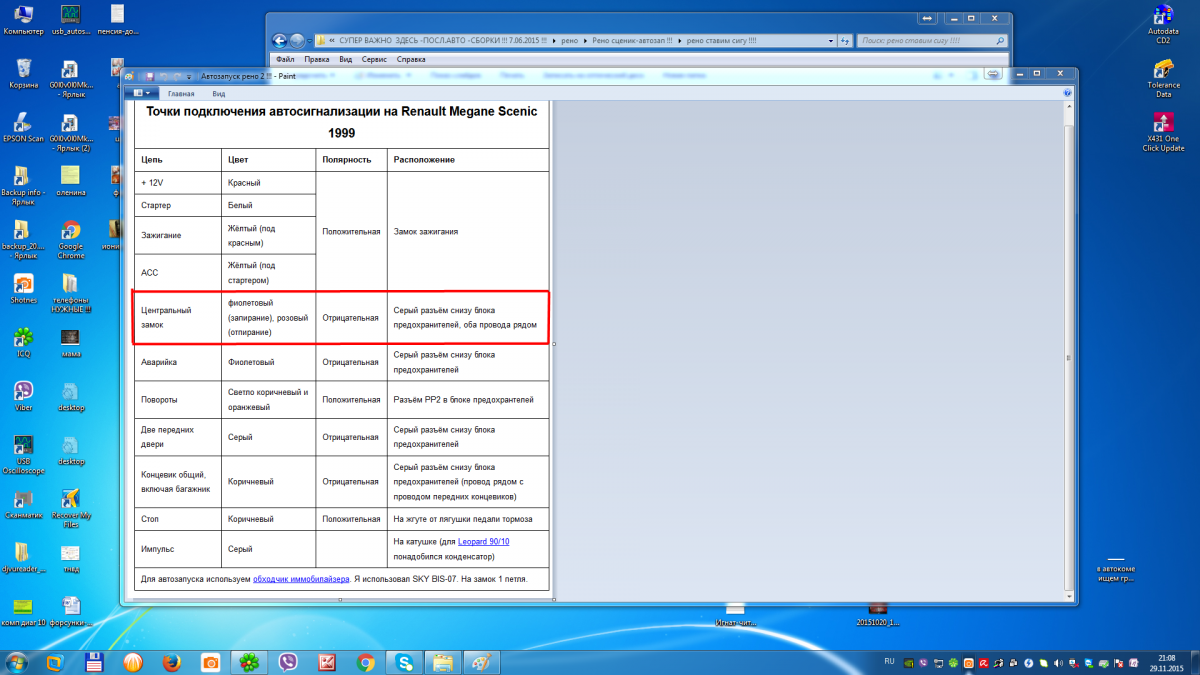
Task: Click the Светло коричневый и оранжевый cell
Action: tap(268, 399)
